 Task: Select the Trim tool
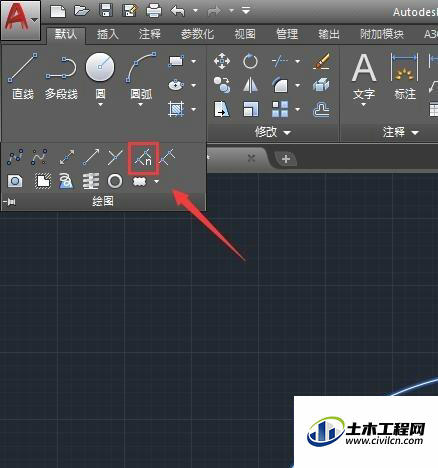tap(280, 61)
